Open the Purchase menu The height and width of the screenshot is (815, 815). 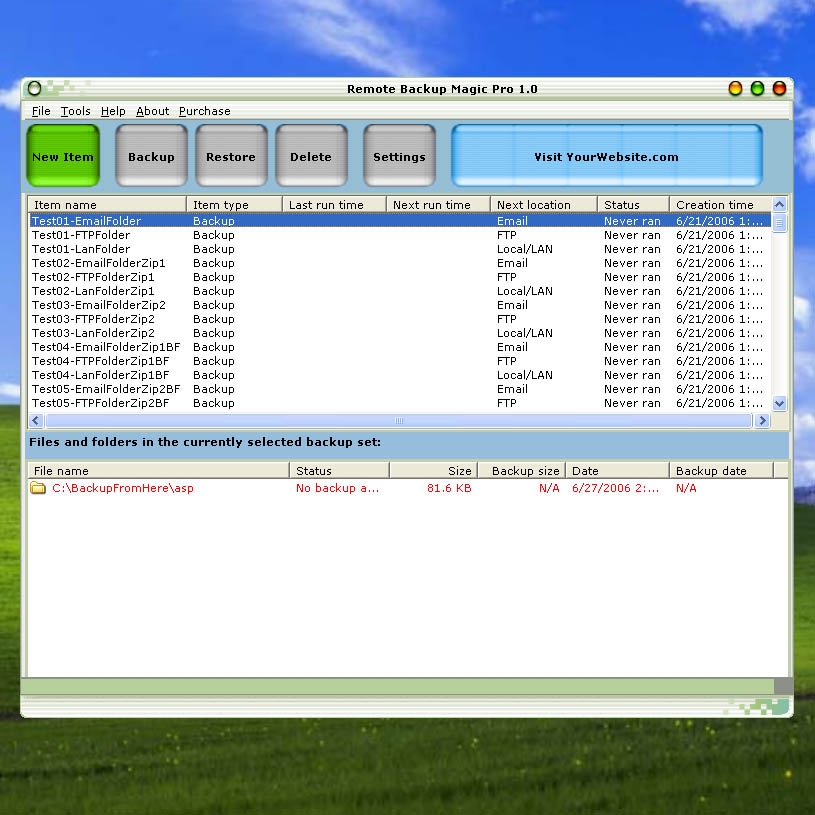click(x=204, y=111)
